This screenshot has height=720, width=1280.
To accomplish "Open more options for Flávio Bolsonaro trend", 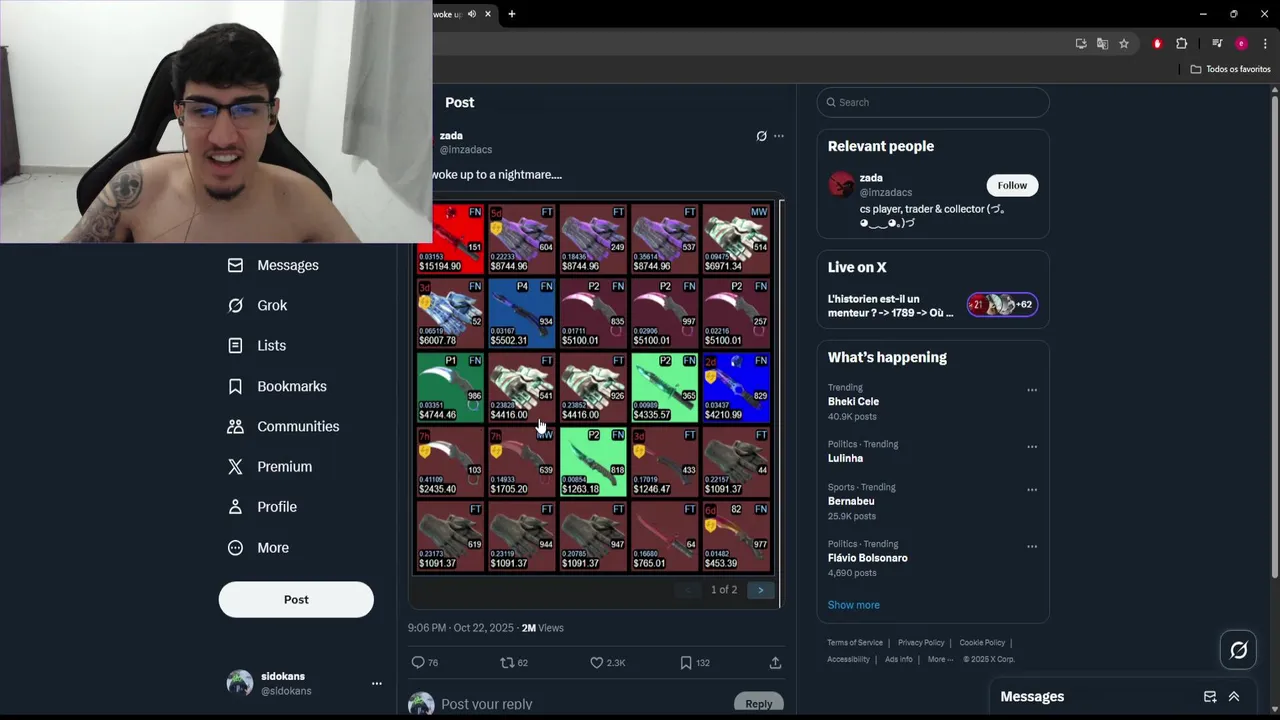I will coord(1032,547).
